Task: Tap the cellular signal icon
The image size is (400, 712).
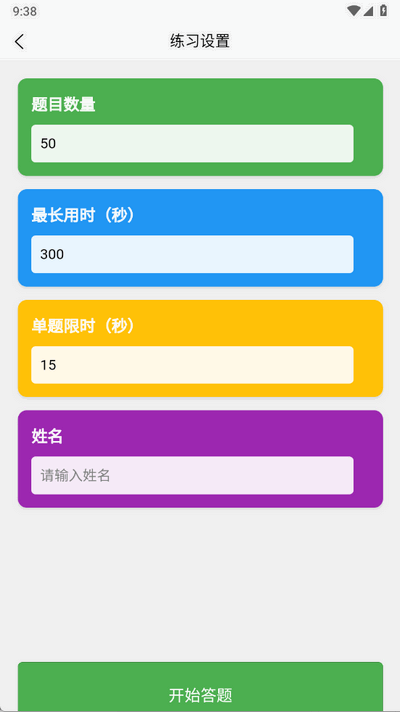Action: click(x=368, y=10)
